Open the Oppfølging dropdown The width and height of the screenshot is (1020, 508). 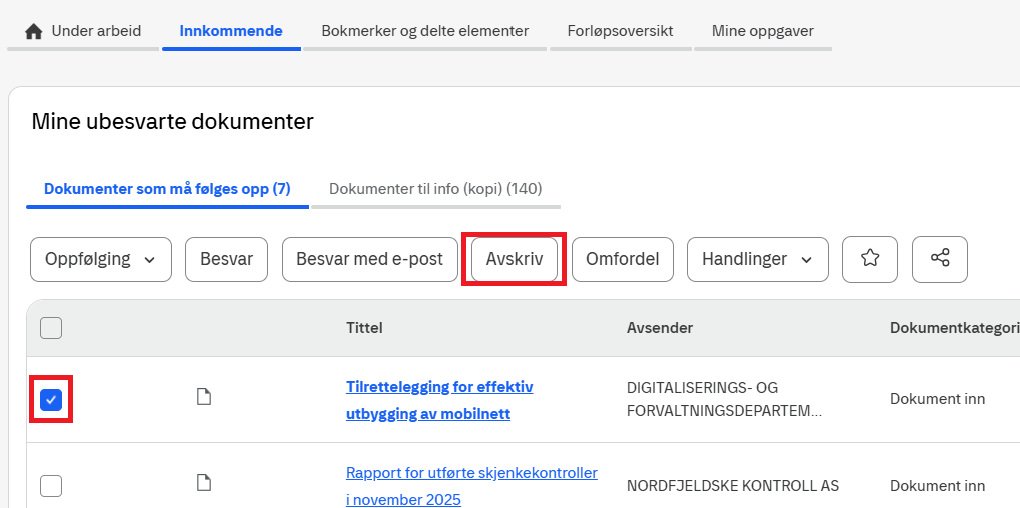click(x=101, y=259)
